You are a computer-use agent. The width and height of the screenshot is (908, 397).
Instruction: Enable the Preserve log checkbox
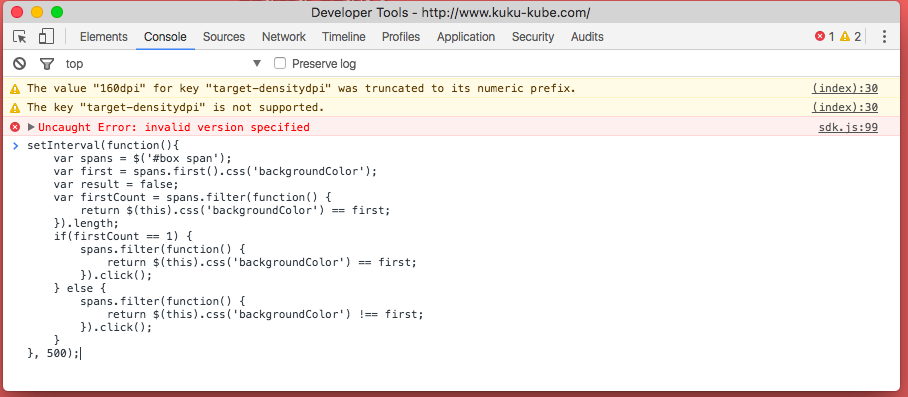point(280,64)
